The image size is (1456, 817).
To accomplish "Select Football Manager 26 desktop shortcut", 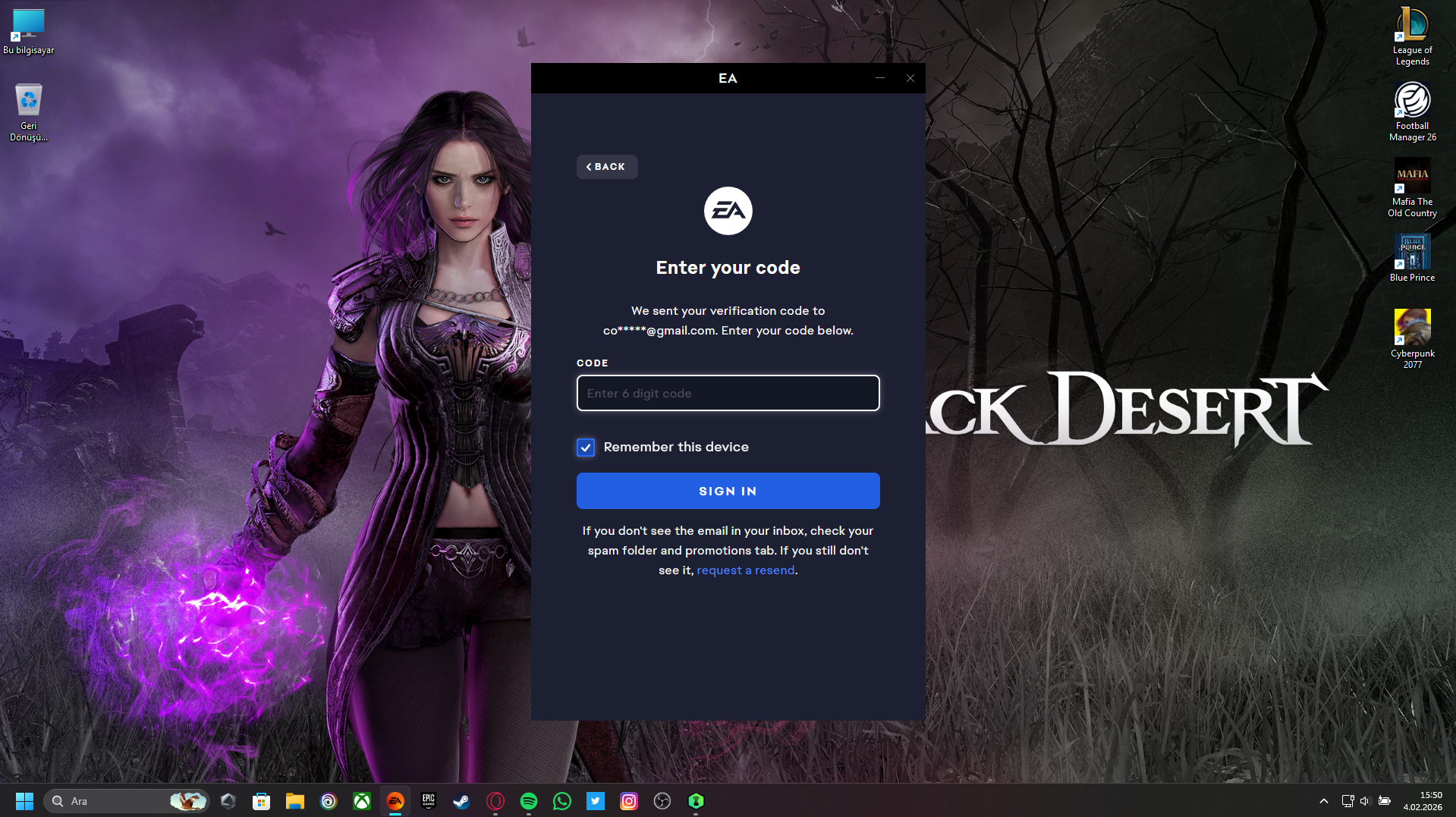I will 1413,112.
